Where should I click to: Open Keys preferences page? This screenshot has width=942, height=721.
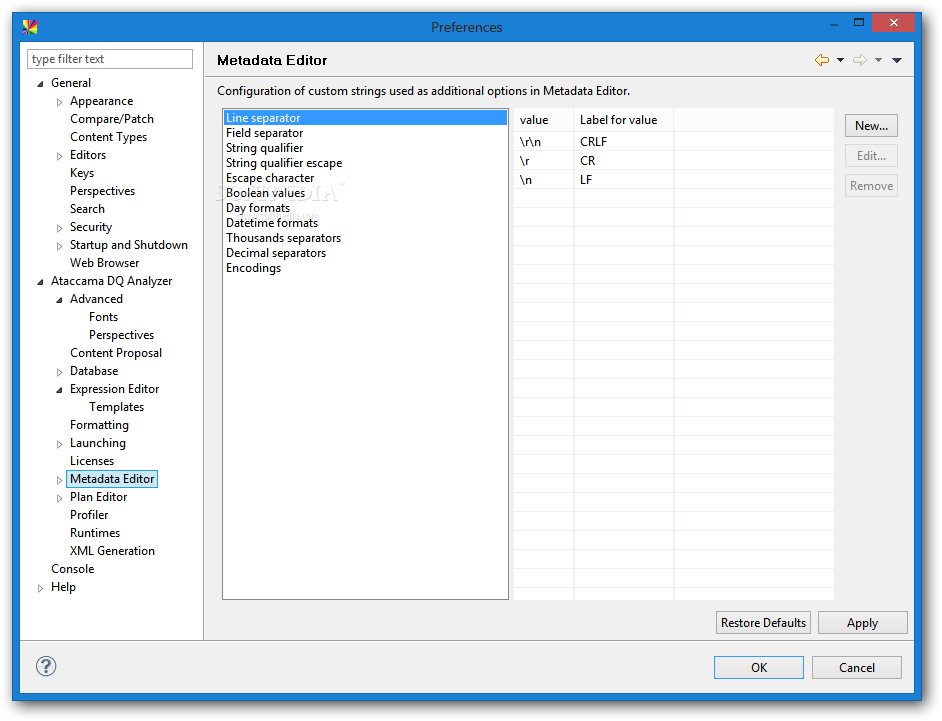(82, 173)
